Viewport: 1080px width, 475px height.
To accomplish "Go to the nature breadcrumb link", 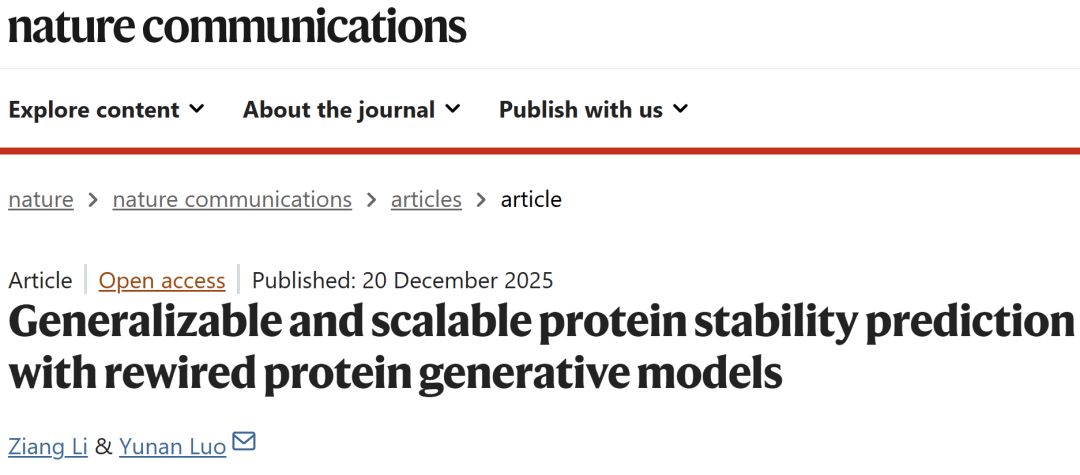I will (x=41, y=199).
